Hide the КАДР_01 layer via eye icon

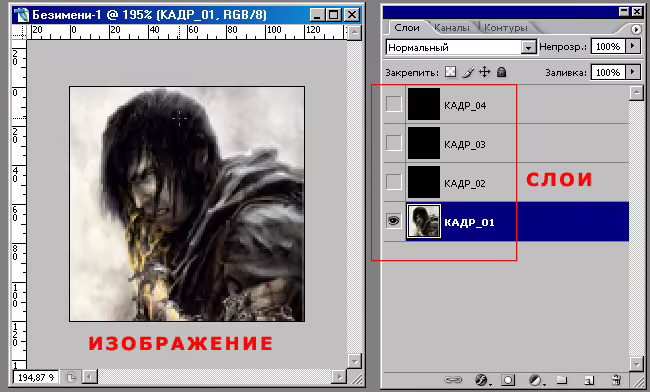(x=393, y=220)
